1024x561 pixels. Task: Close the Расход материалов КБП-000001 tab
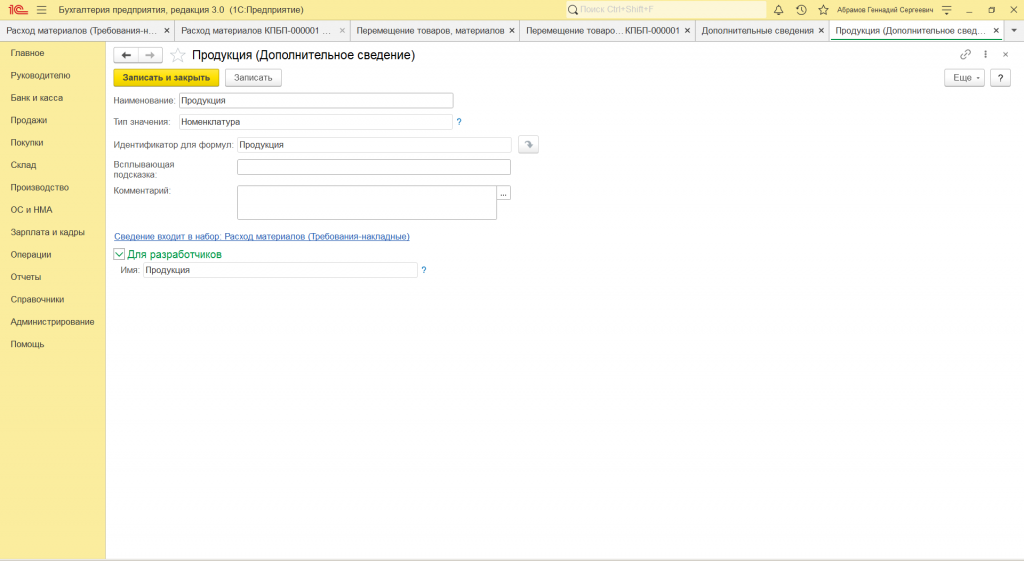pyautogui.click(x=342, y=31)
